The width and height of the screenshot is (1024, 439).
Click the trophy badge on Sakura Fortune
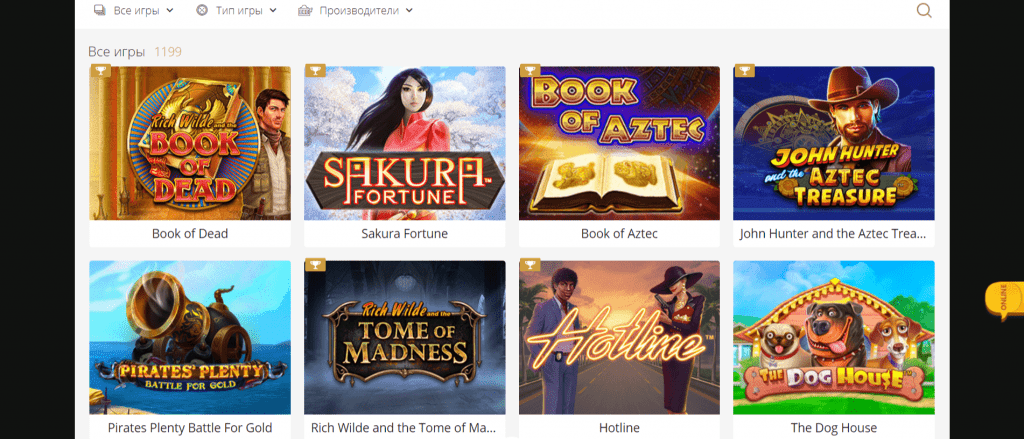pyautogui.click(x=315, y=71)
